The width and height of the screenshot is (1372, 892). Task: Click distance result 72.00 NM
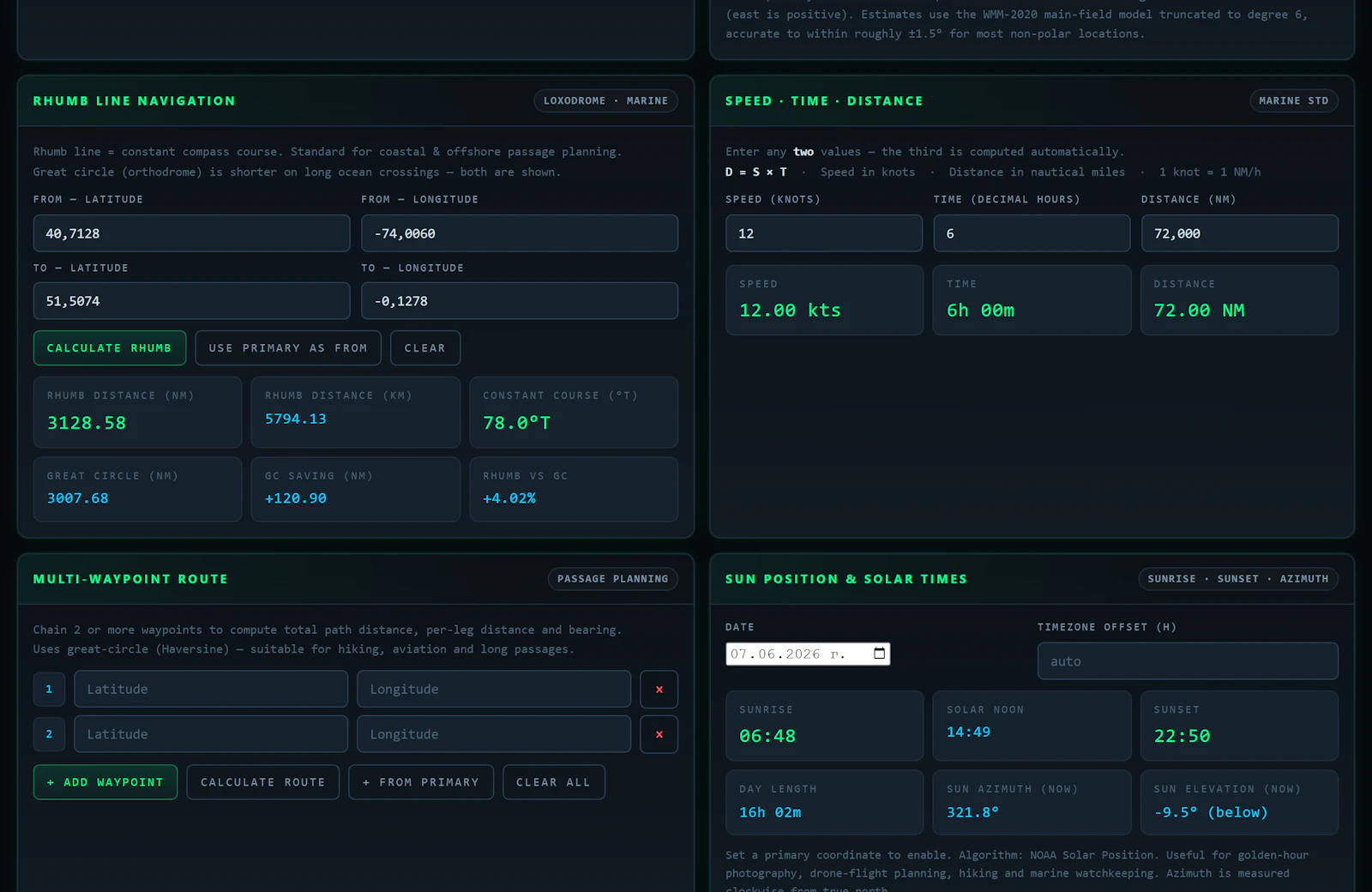(x=1200, y=310)
